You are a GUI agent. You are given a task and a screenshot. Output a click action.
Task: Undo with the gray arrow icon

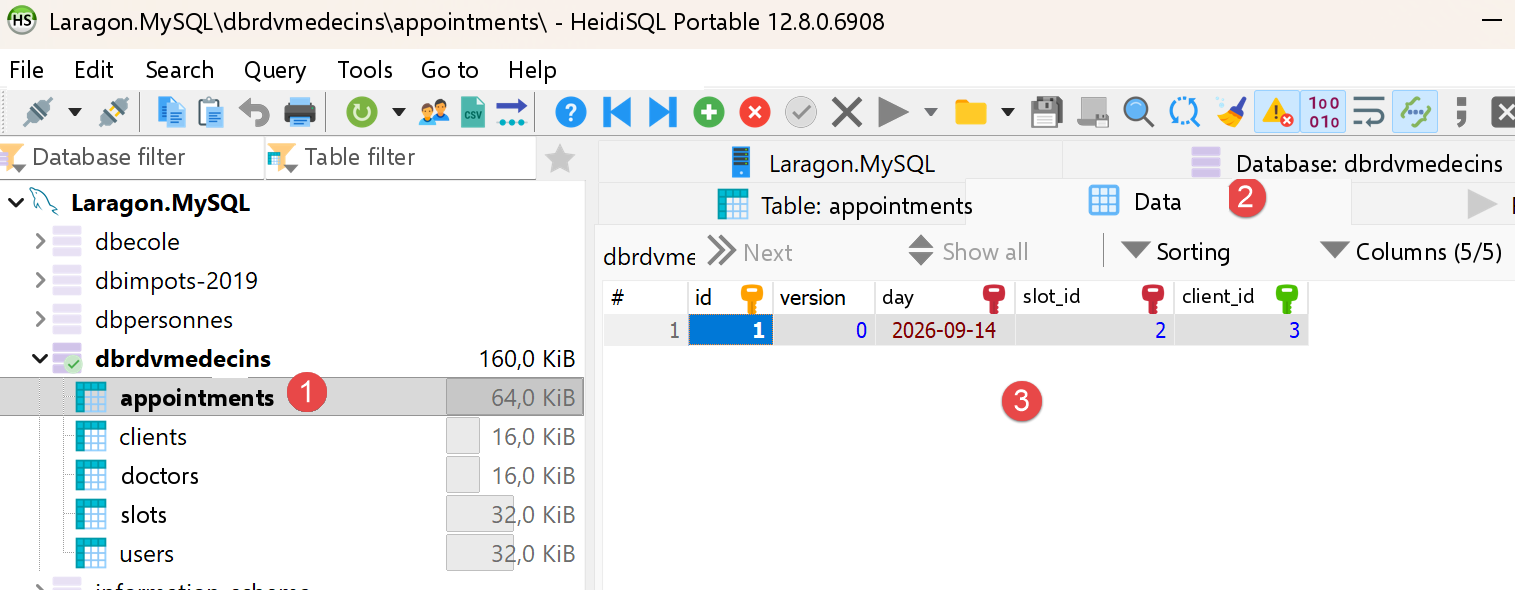pyautogui.click(x=254, y=112)
